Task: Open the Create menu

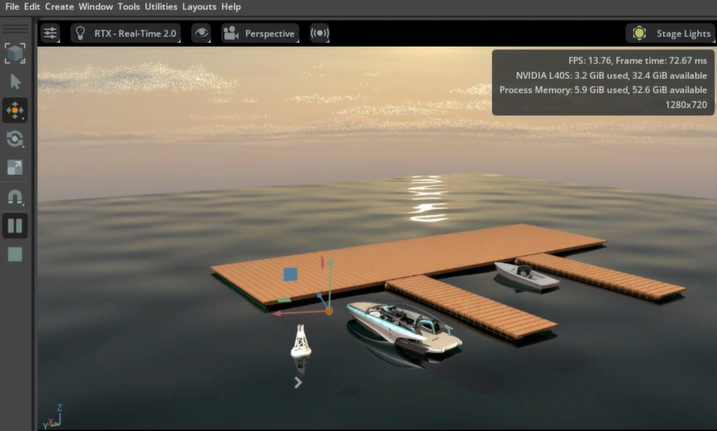Action: (59, 7)
